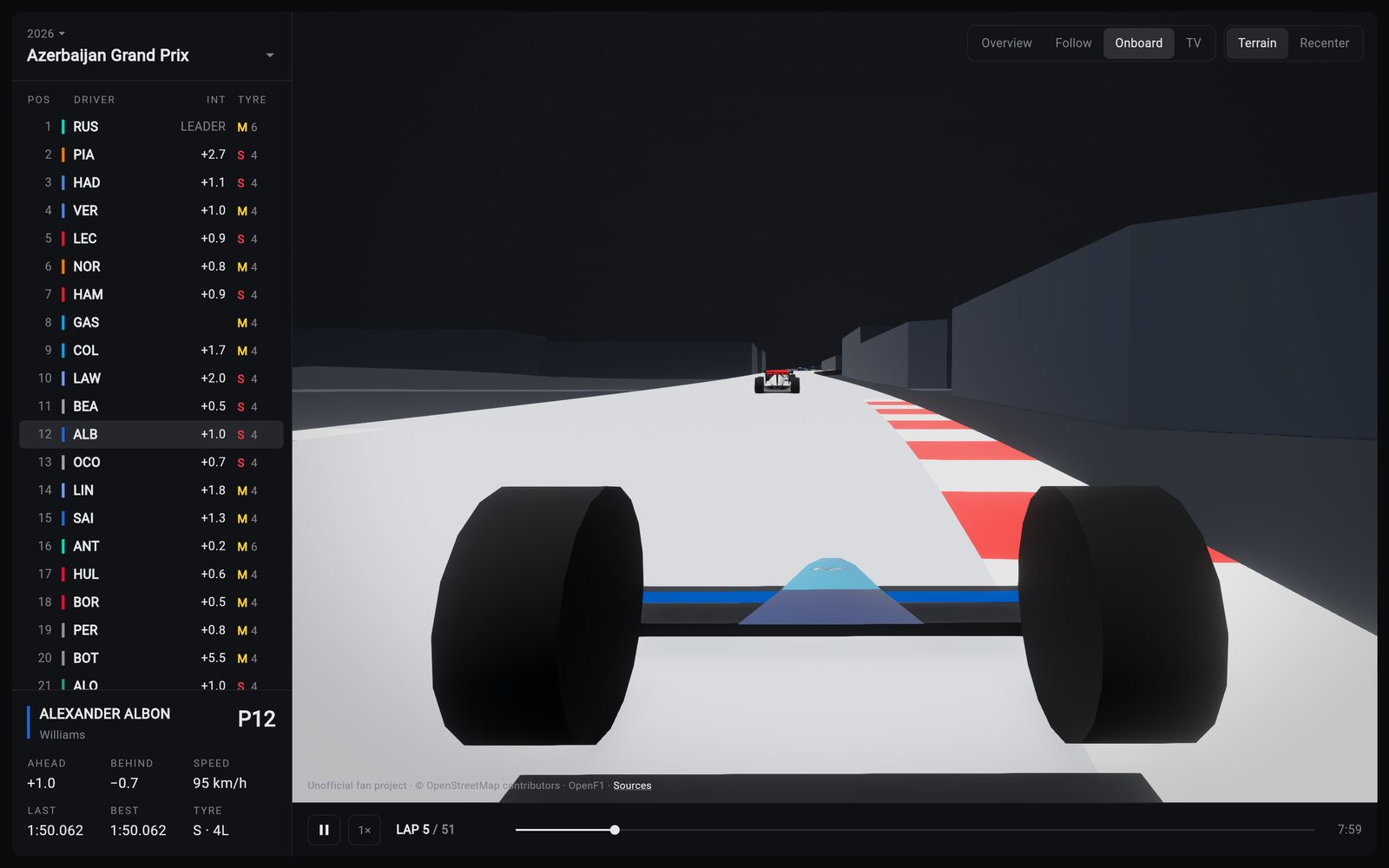Image resolution: width=1389 pixels, height=868 pixels.
Task: Select driver BEA in standings
Action: coord(151,406)
